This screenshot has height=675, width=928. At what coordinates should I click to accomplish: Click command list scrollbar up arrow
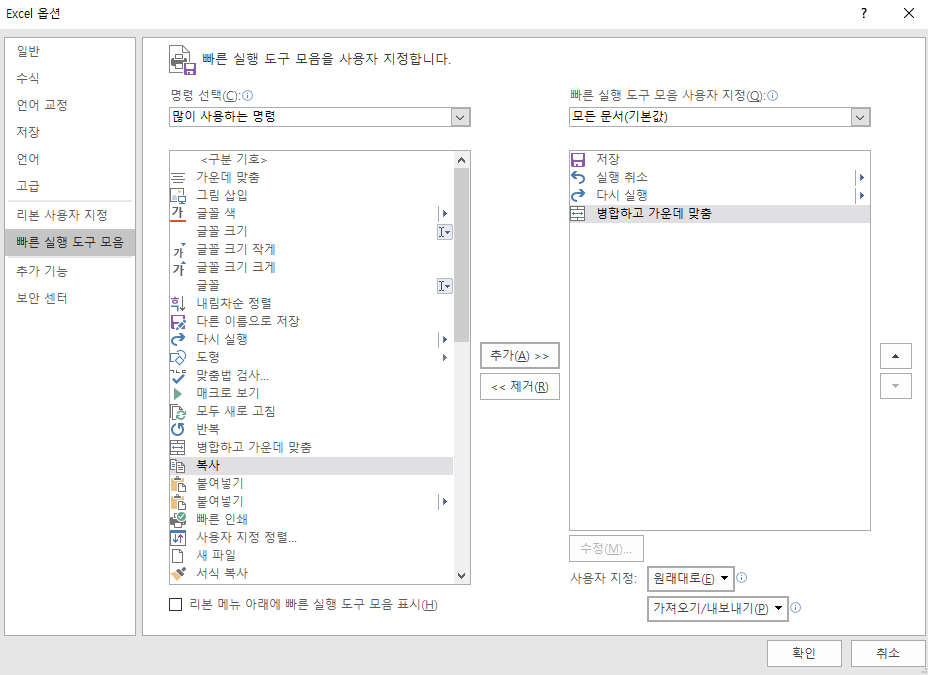click(x=462, y=160)
